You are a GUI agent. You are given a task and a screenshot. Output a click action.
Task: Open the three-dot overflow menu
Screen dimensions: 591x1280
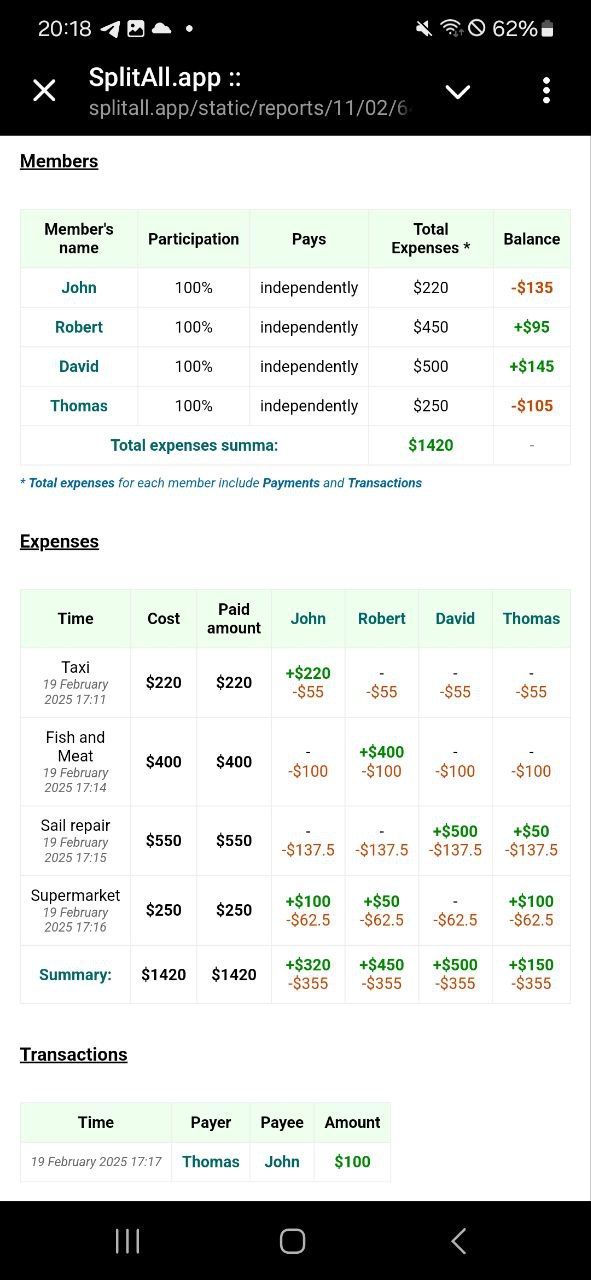pyautogui.click(x=546, y=91)
